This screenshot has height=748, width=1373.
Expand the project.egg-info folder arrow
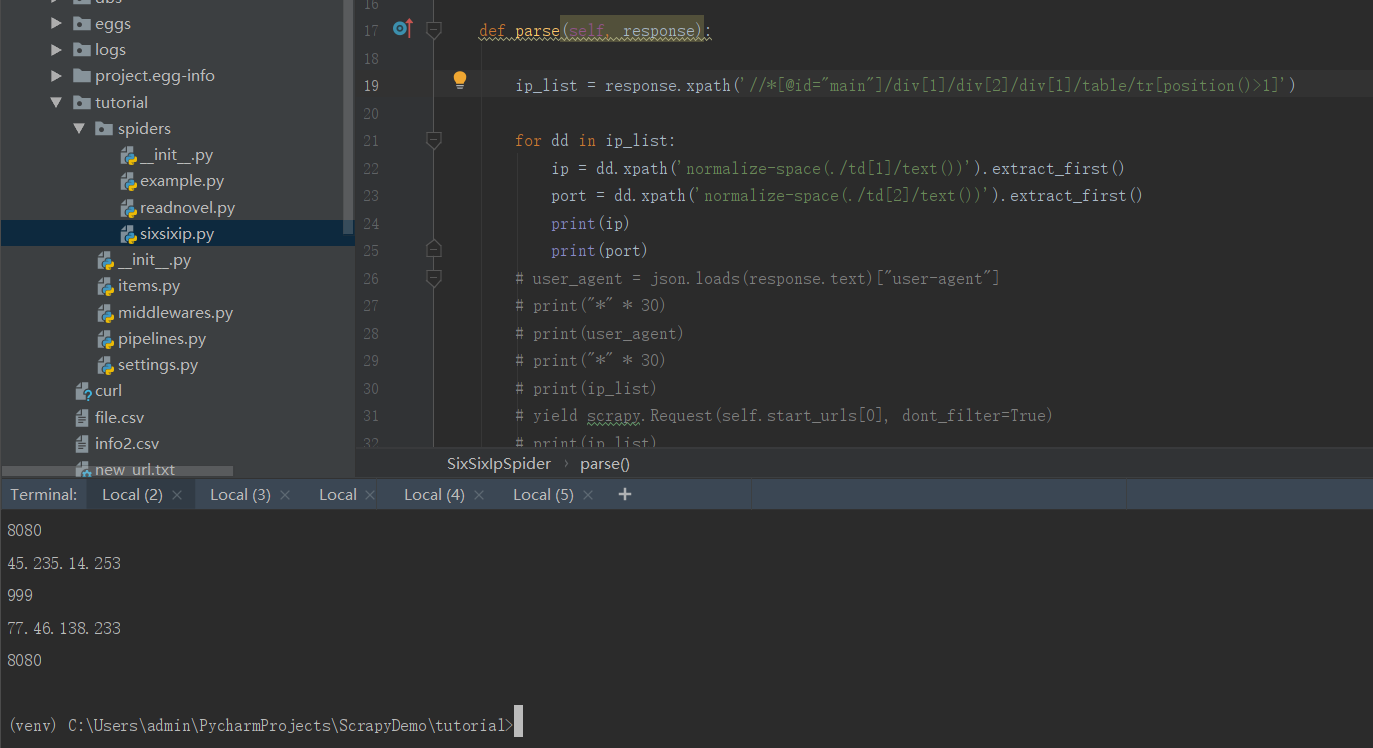57,76
